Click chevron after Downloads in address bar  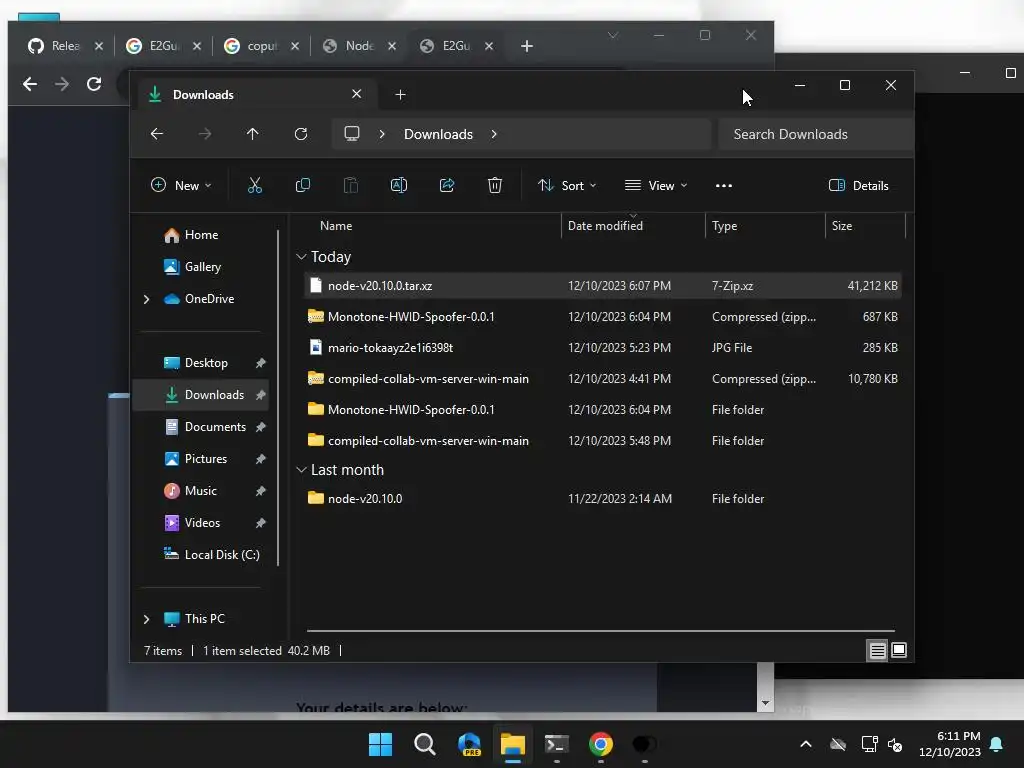[x=494, y=134]
